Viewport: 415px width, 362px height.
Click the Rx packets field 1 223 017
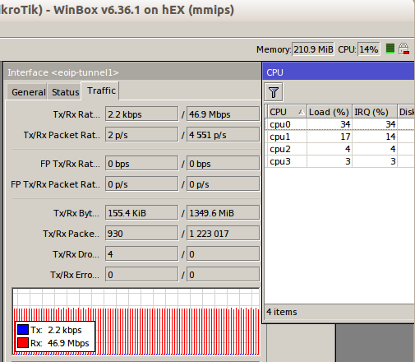223,233
